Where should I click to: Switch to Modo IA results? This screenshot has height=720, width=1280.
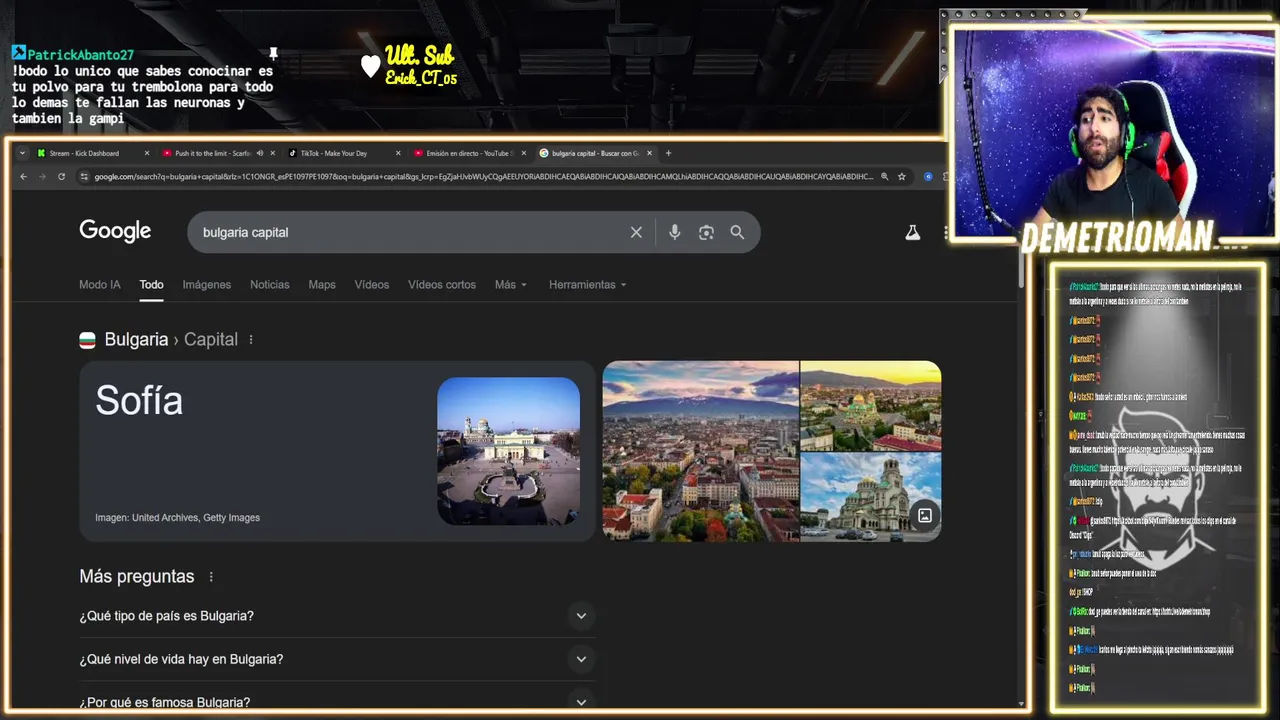(x=100, y=285)
